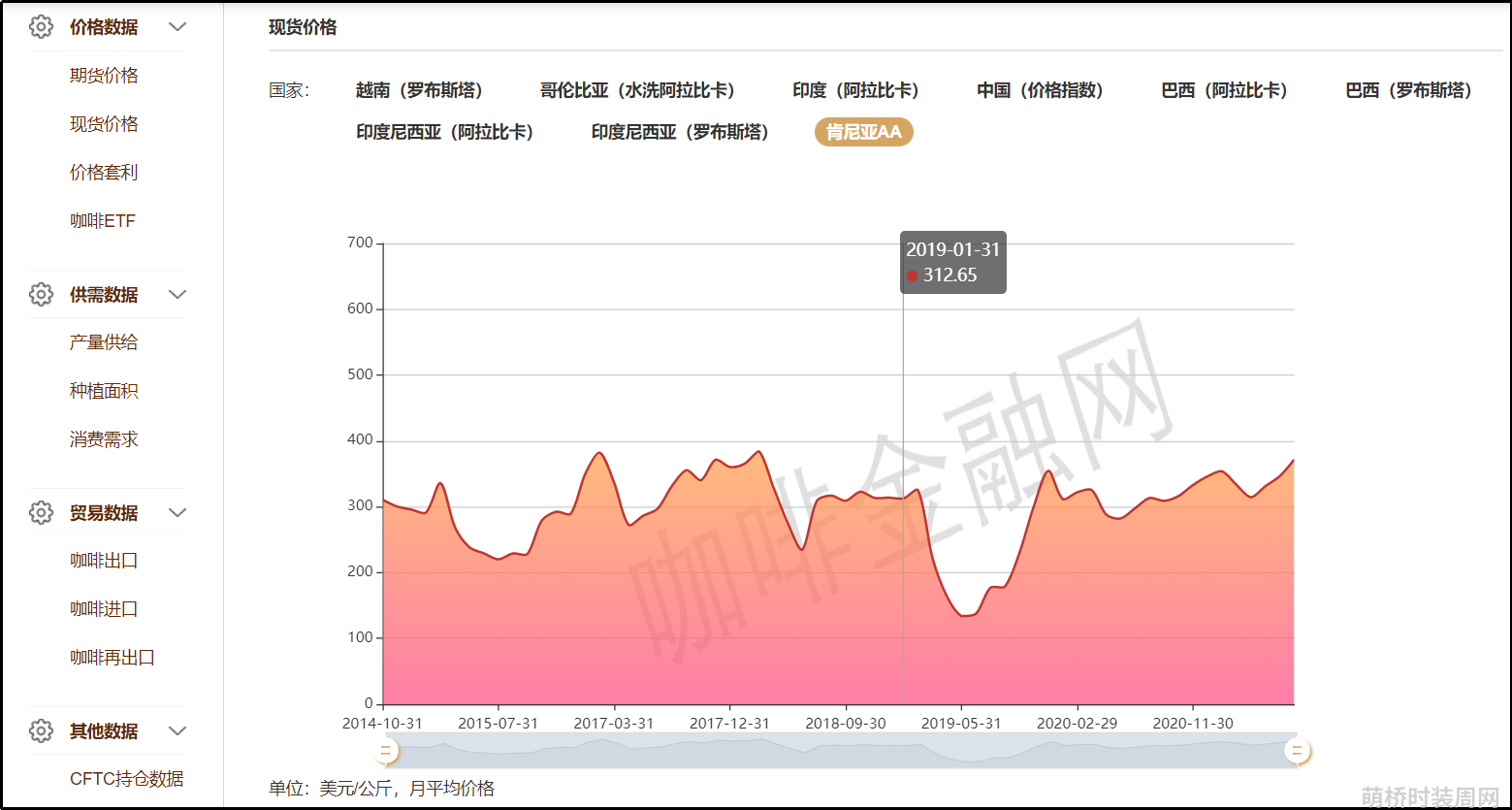Click the right handle of chart zoom slider
Screen dimensions: 1512x810
click(x=1298, y=751)
